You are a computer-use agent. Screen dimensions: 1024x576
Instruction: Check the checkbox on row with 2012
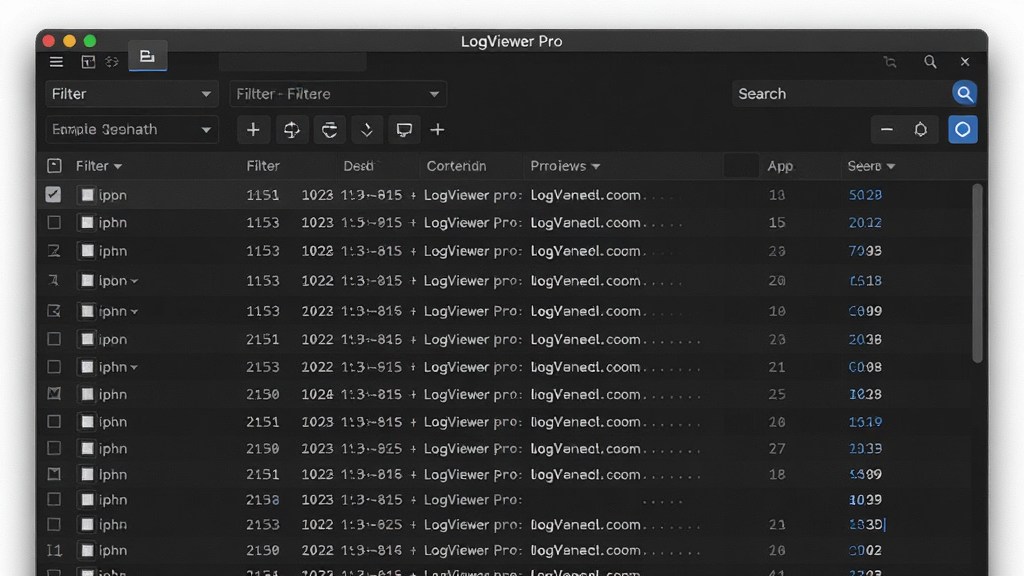click(54, 223)
